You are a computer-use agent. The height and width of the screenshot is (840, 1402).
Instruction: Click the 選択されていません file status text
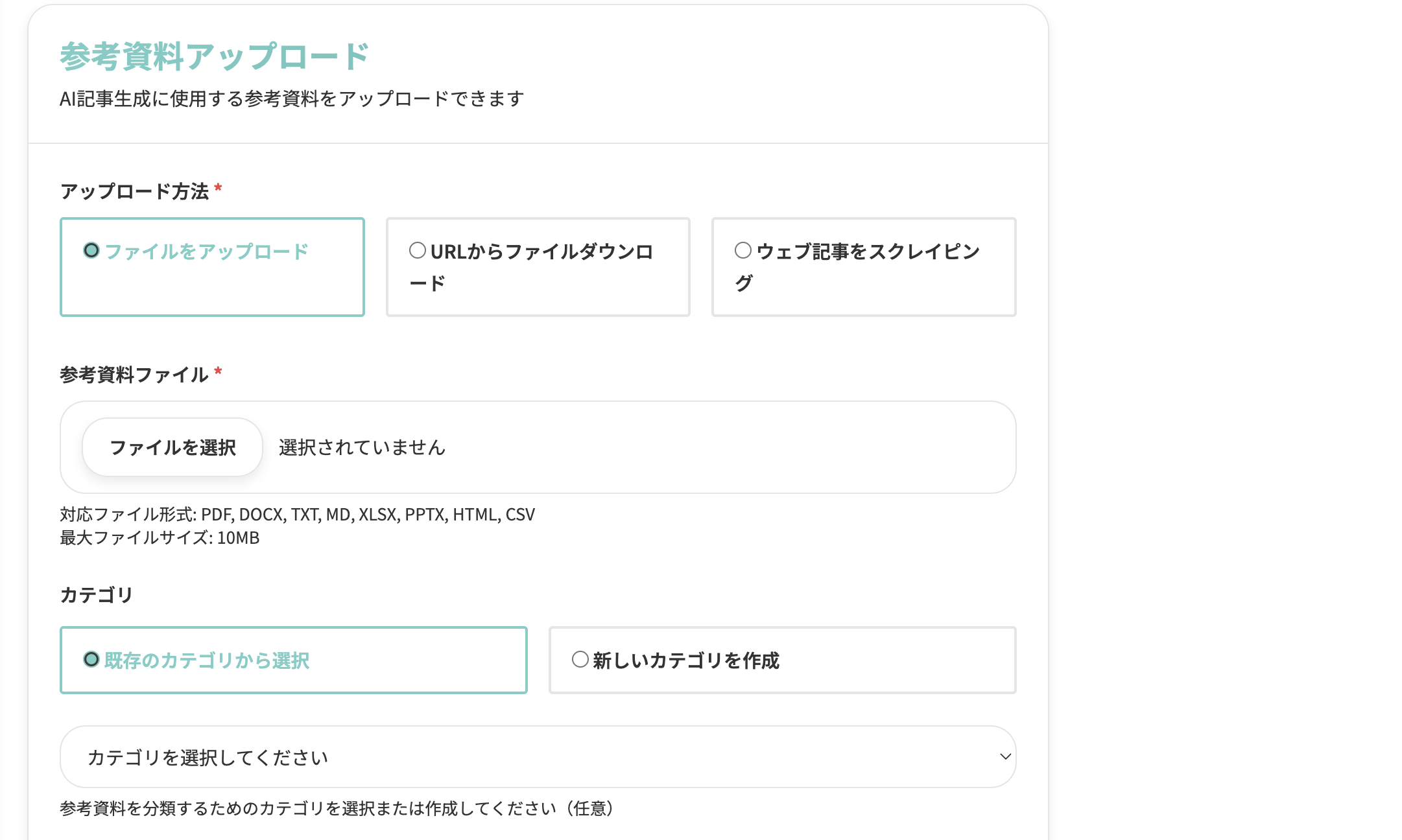pyautogui.click(x=362, y=447)
